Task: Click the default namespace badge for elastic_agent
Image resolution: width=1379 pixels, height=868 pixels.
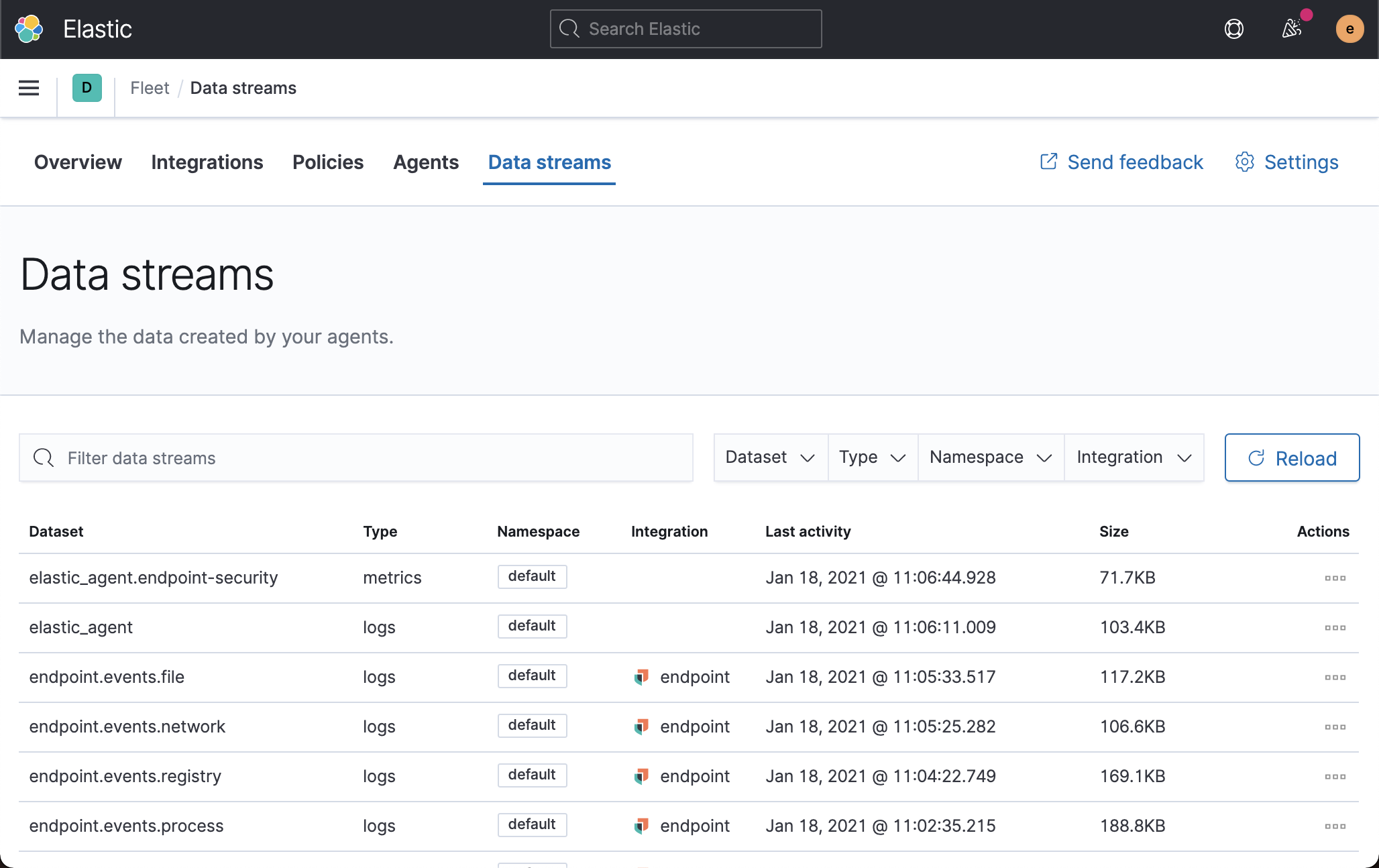Action: 532,626
